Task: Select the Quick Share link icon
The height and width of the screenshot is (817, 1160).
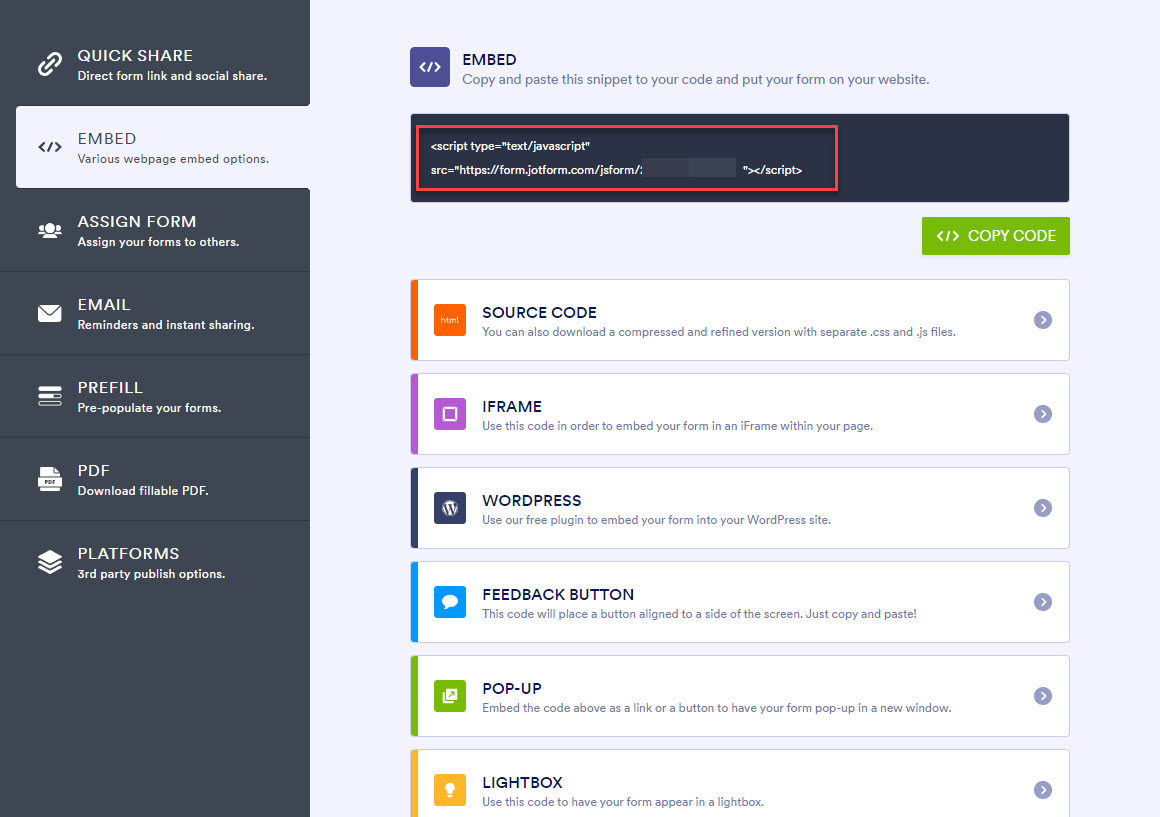Action: (x=49, y=63)
